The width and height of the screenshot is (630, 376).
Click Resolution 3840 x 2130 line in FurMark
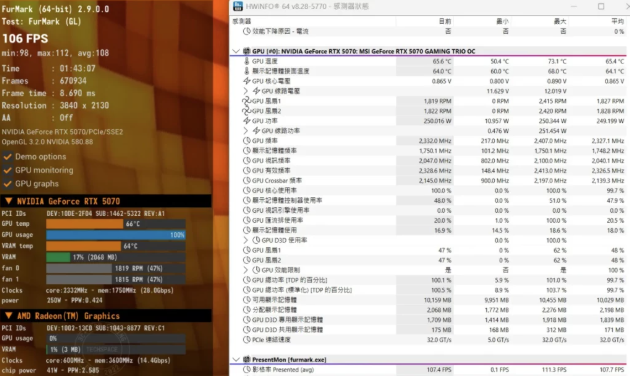click(x=55, y=106)
